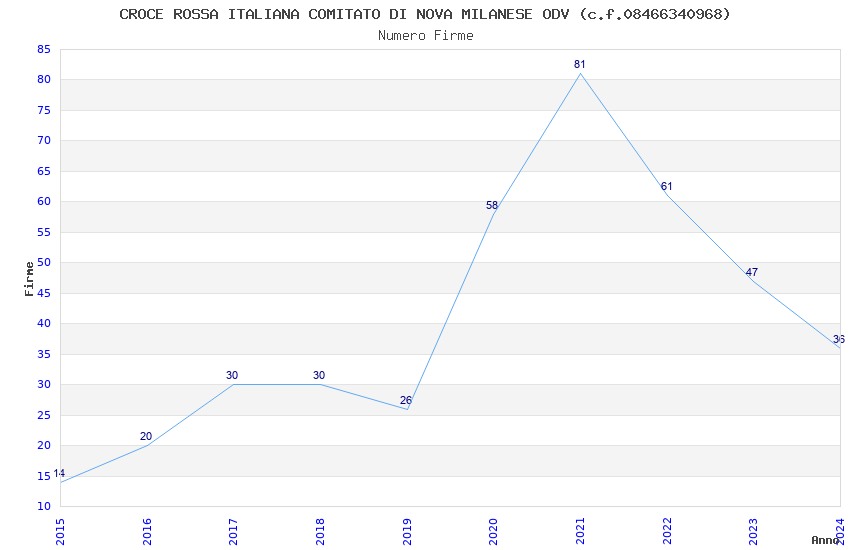Click the x-axis year 2017
Screen dimensions: 850x550
point(234,532)
